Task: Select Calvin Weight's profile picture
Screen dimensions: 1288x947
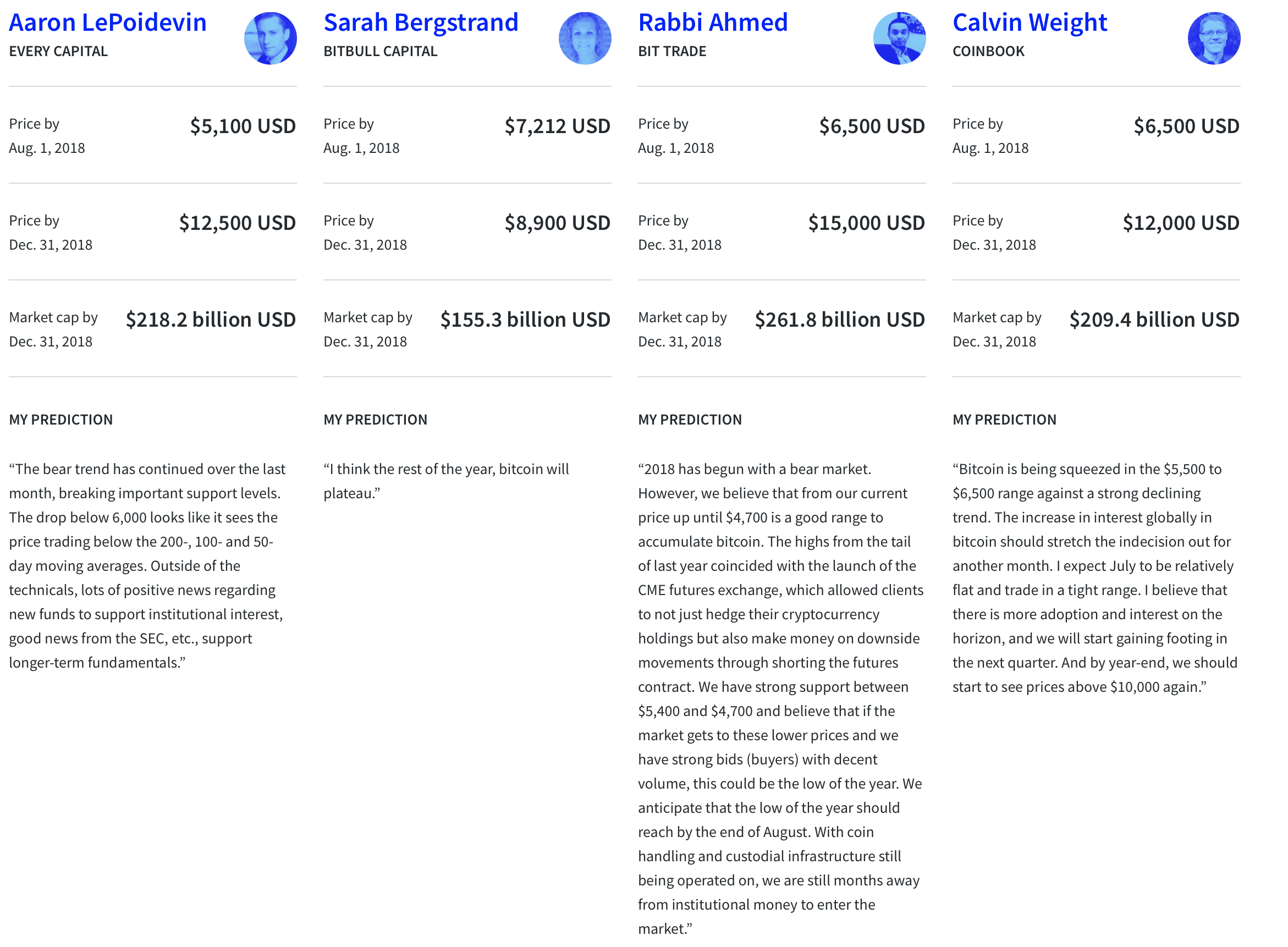Action: (x=1214, y=38)
